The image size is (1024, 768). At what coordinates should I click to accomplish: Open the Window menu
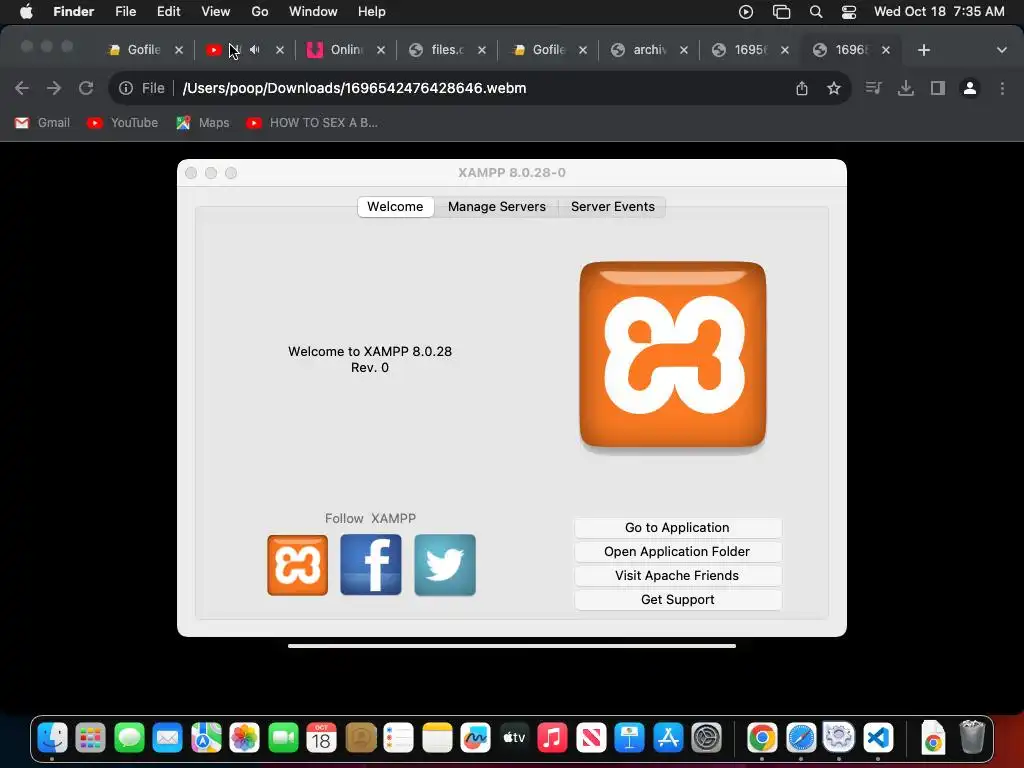[x=313, y=12]
